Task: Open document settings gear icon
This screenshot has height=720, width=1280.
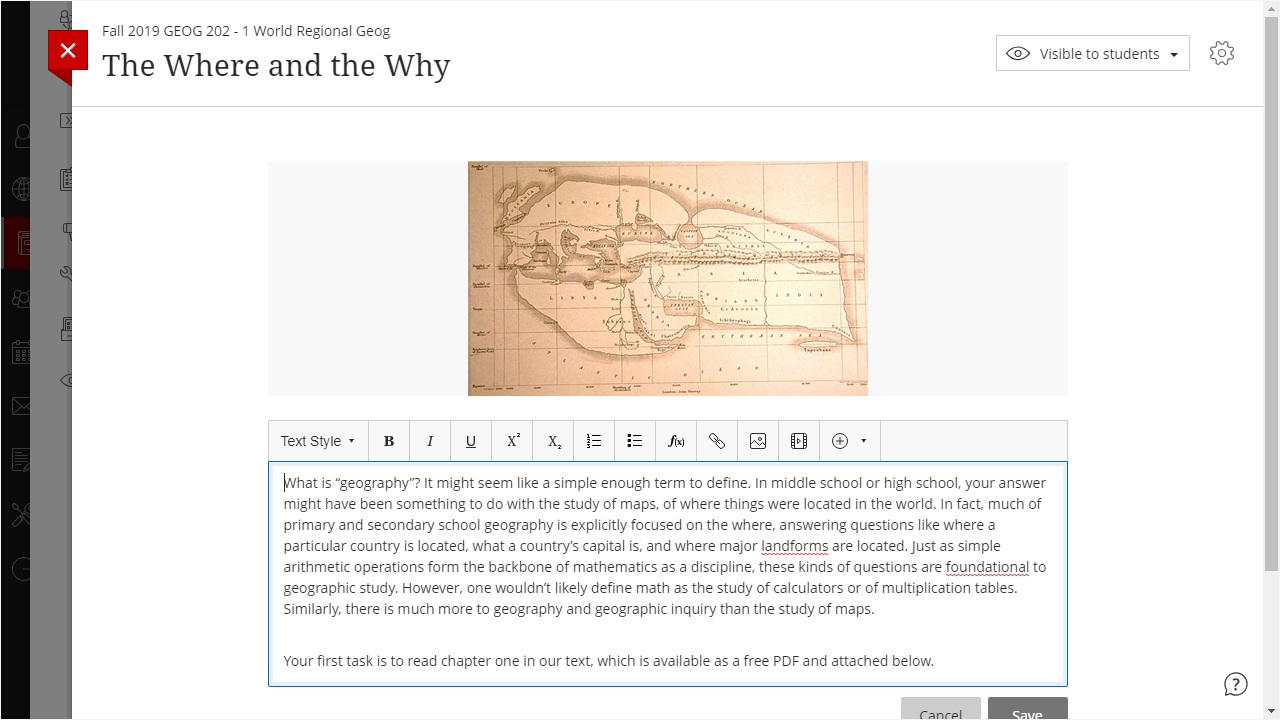Action: pyautogui.click(x=1222, y=54)
